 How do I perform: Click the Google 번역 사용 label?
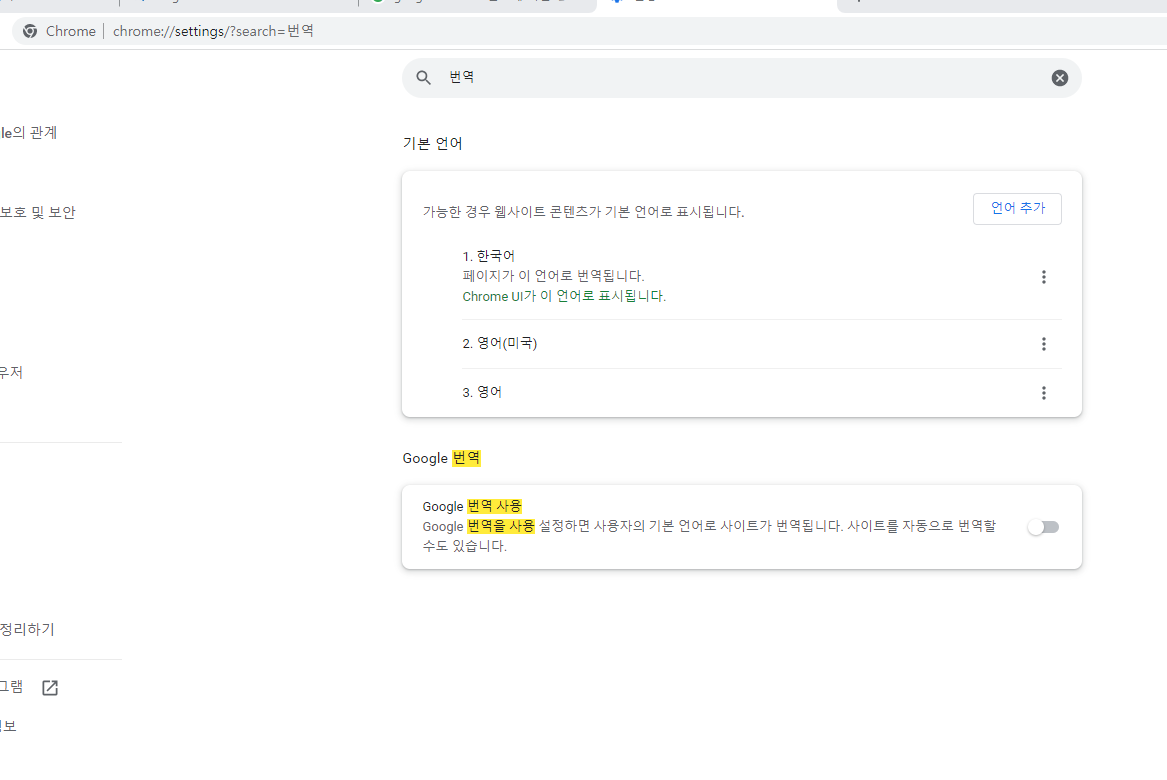472,506
